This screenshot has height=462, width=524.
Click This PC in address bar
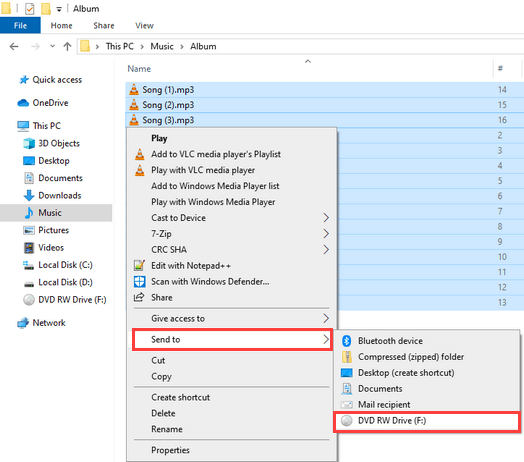click(x=119, y=46)
